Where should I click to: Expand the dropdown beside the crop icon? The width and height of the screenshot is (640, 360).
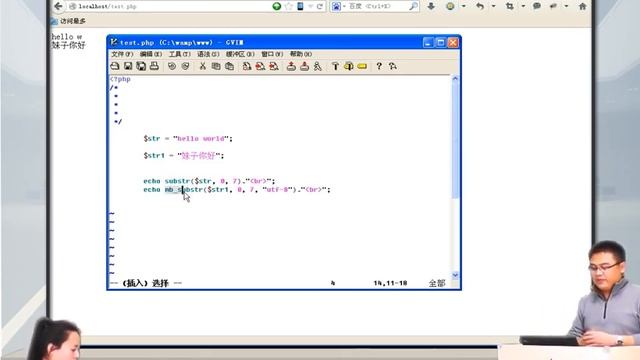(523, 6)
